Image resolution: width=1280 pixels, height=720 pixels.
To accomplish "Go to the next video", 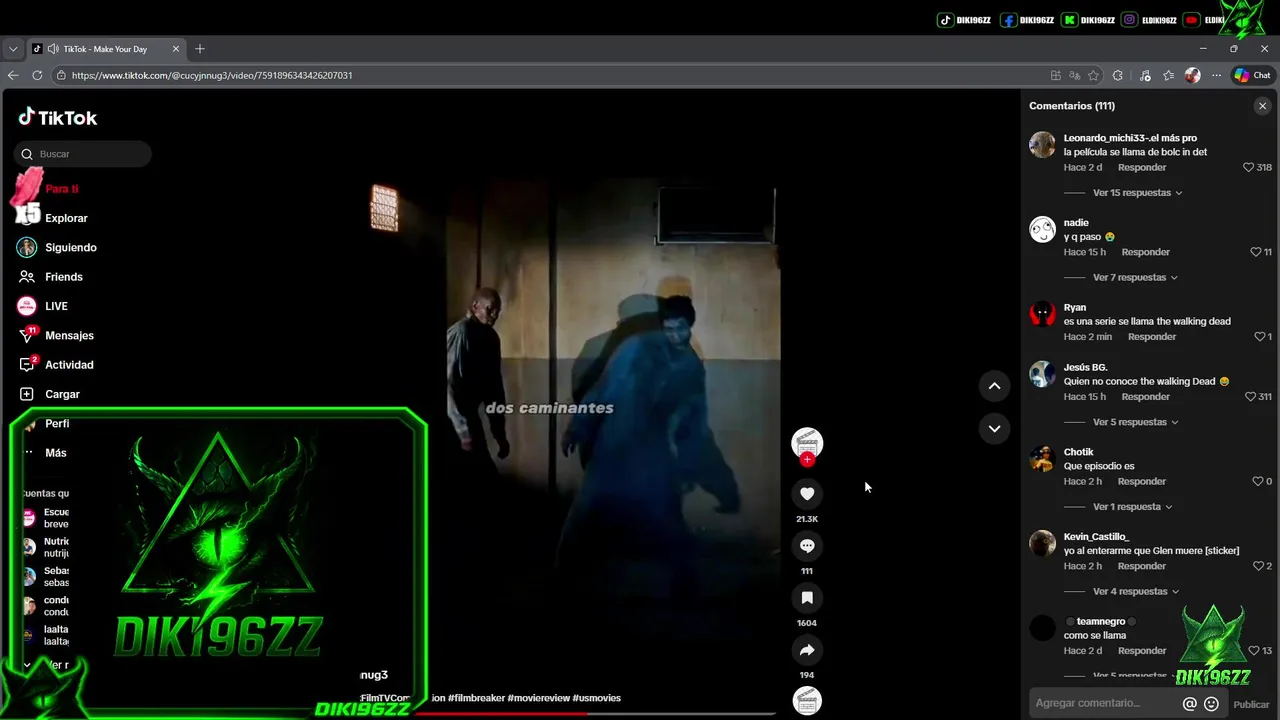I will point(994,428).
